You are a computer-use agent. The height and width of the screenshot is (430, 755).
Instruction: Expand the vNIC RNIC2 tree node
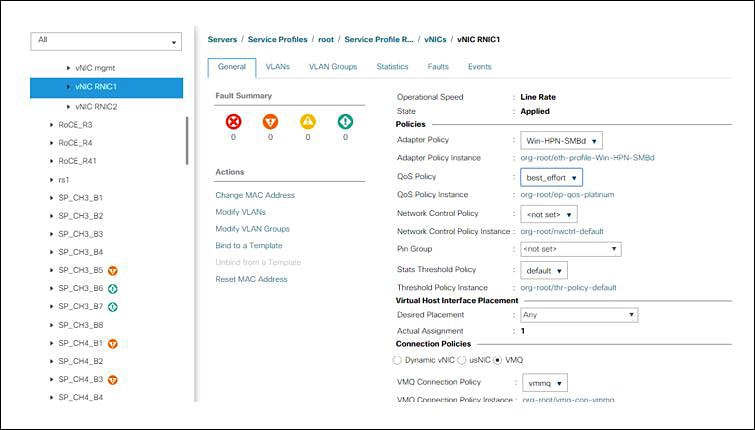[x=68, y=106]
